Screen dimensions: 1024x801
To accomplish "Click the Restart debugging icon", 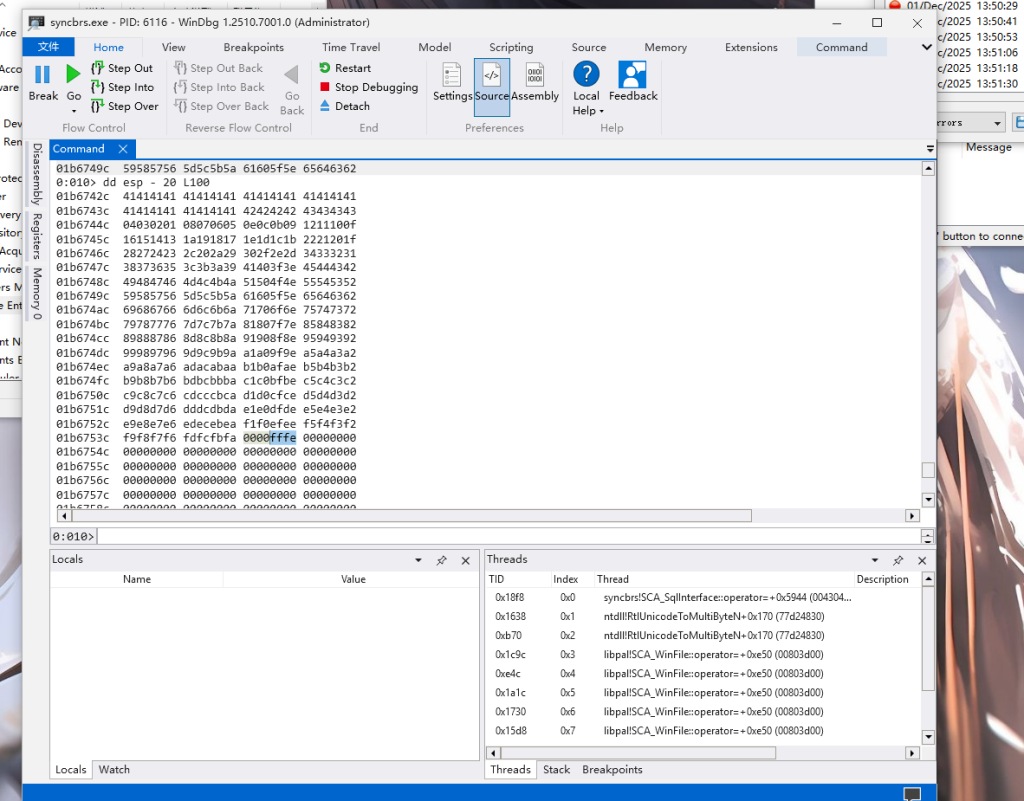I will 325,68.
